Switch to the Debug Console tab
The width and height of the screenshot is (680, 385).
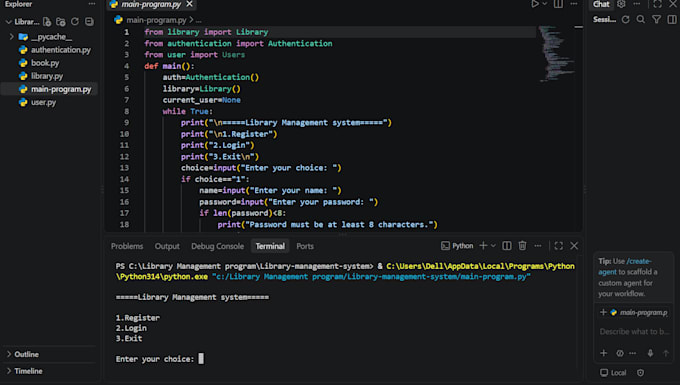217,246
